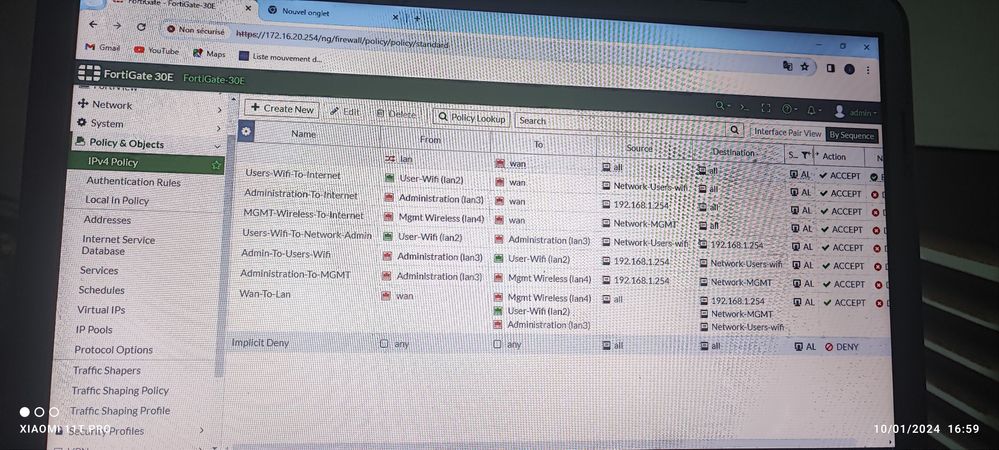This screenshot has height=450, width=999.
Task: Open Services page
Action: (x=99, y=270)
